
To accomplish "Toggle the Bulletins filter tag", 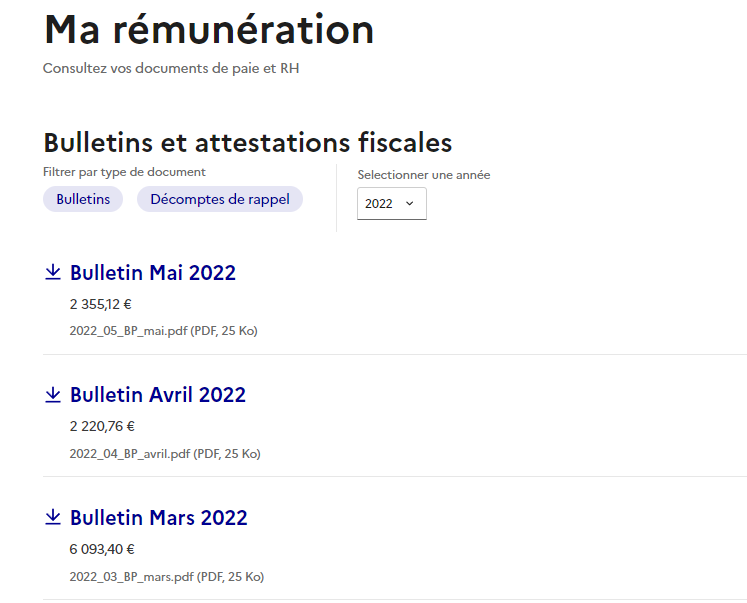I will coord(83,199).
